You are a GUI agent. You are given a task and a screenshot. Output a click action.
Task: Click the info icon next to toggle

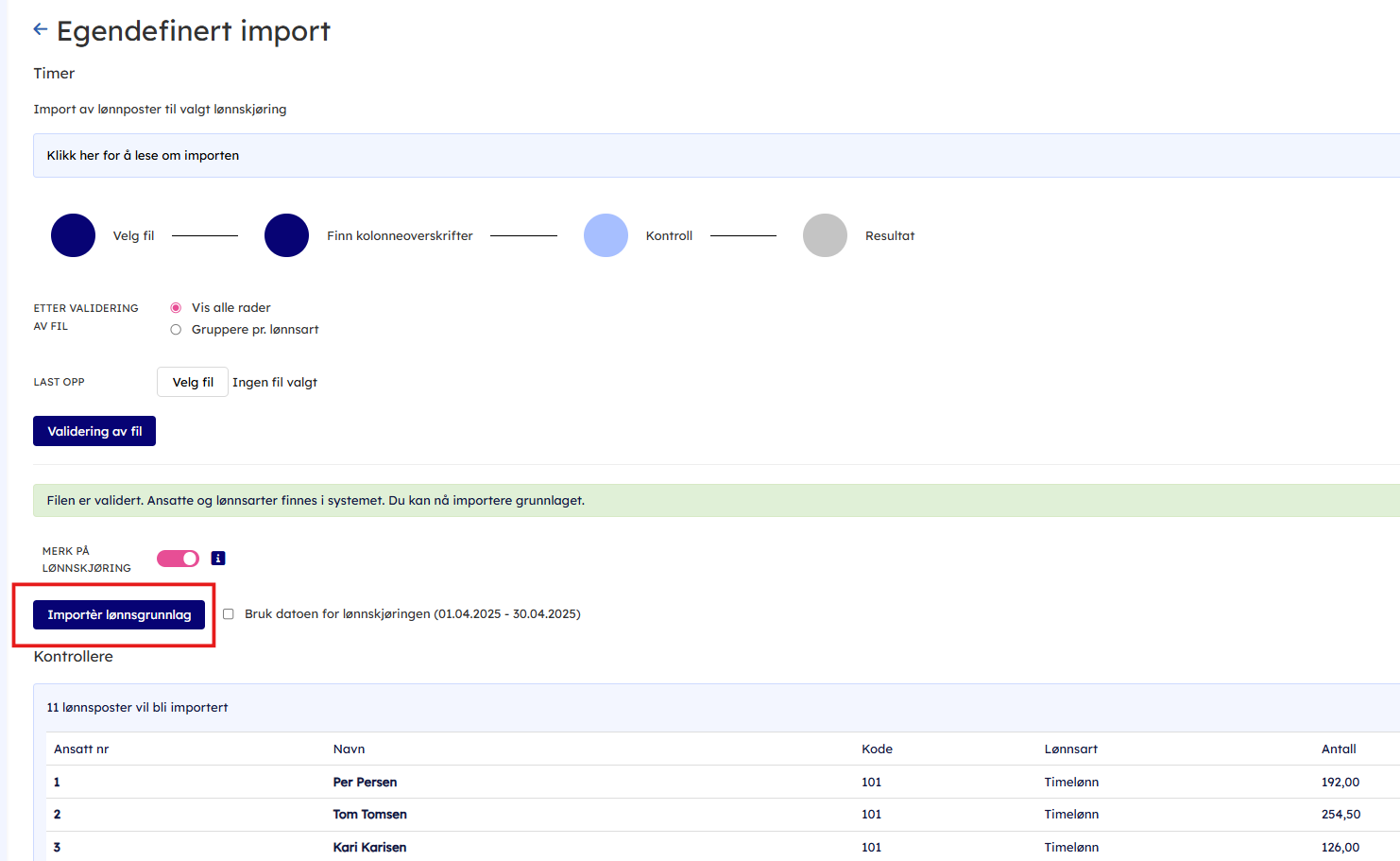[x=218, y=559]
